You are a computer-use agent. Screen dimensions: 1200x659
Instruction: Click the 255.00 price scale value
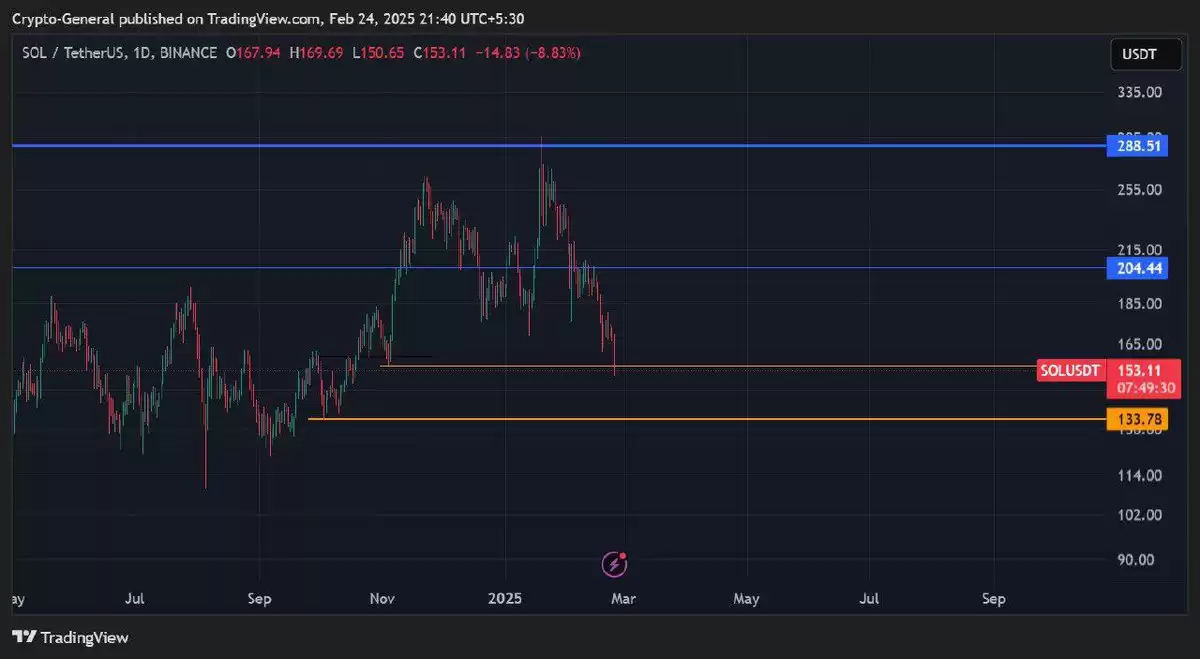click(x=1138, y=190)
